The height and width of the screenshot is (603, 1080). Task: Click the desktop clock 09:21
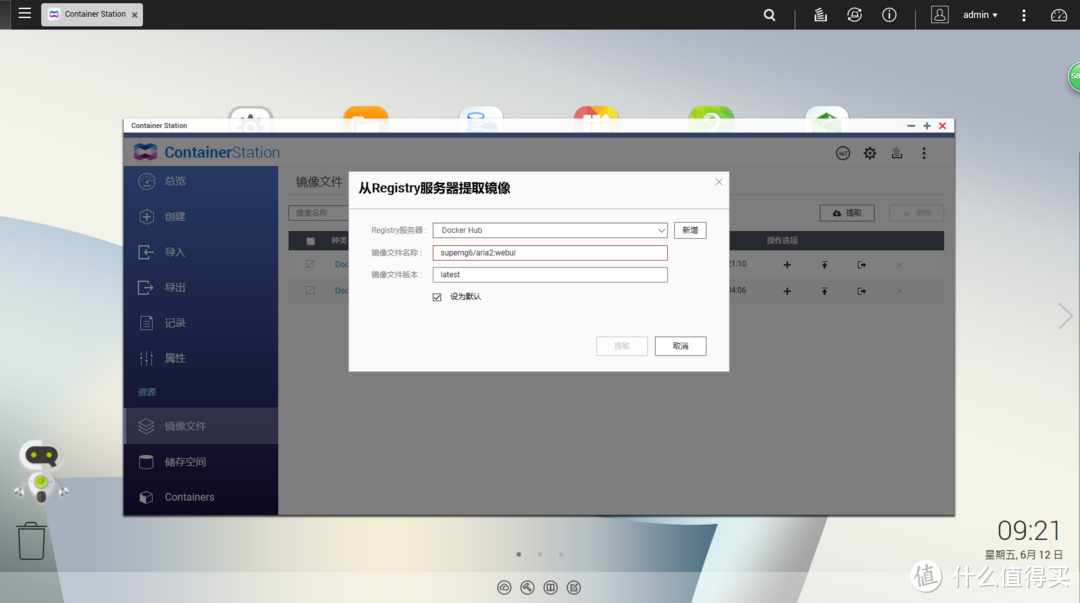click(x=1029, y=531)
